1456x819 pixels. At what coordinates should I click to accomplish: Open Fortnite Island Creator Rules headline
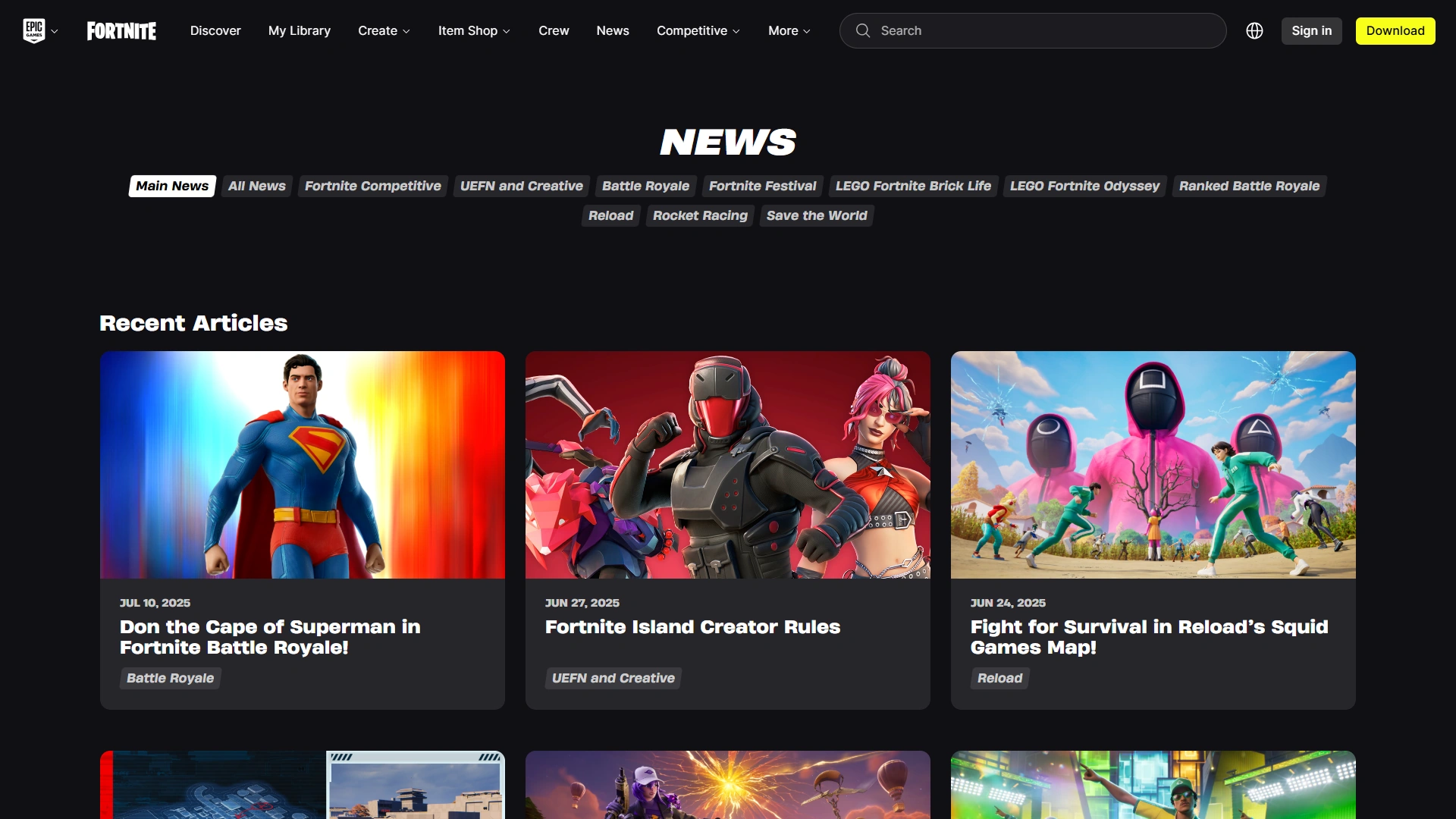pyautogui.click(x=692, y=627)
